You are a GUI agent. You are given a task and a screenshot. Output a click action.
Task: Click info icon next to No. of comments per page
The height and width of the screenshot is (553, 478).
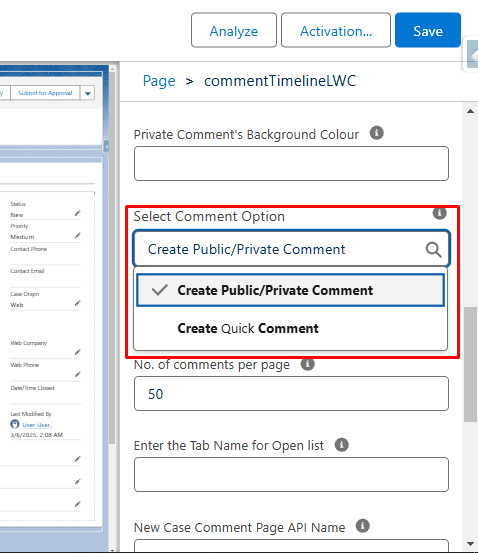point(307,364)
